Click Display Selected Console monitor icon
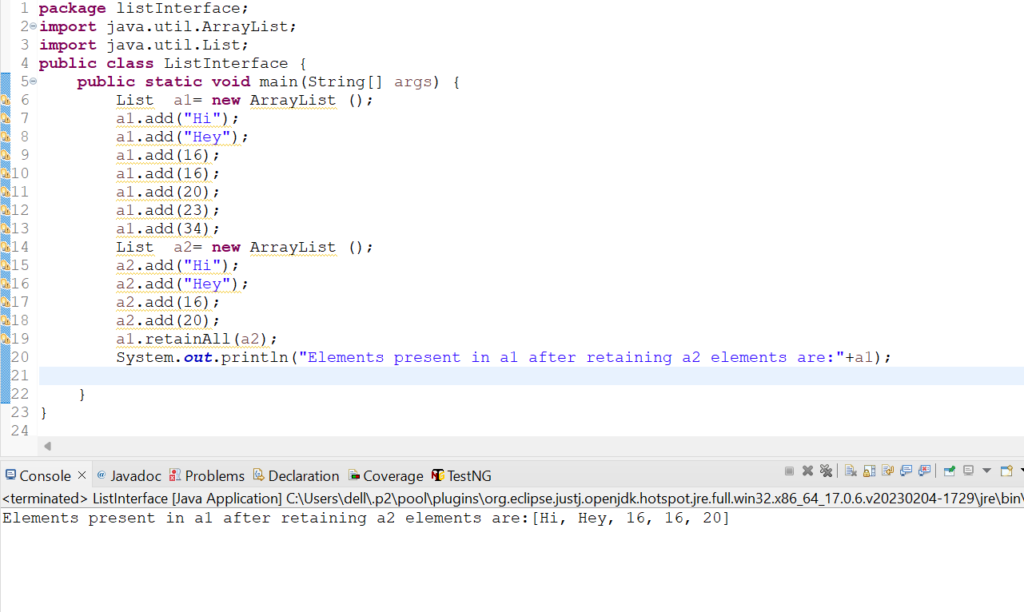 tap(968, 471)
